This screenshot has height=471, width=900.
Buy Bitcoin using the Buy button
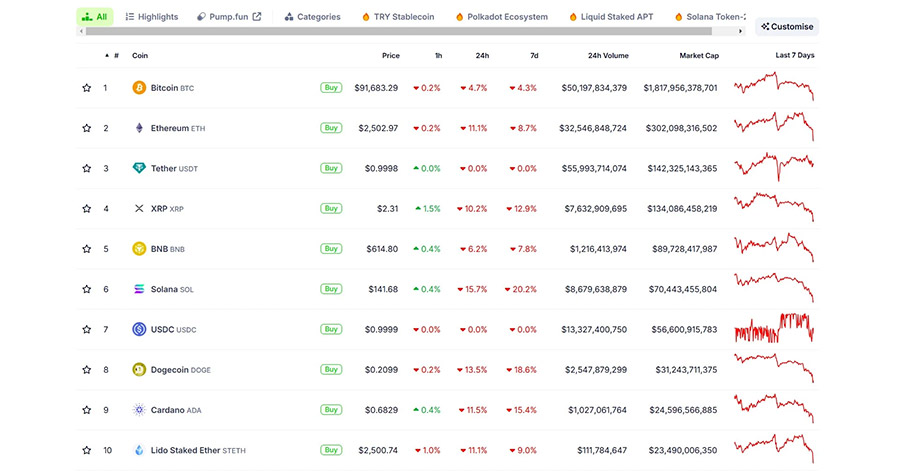pos(331,88)
